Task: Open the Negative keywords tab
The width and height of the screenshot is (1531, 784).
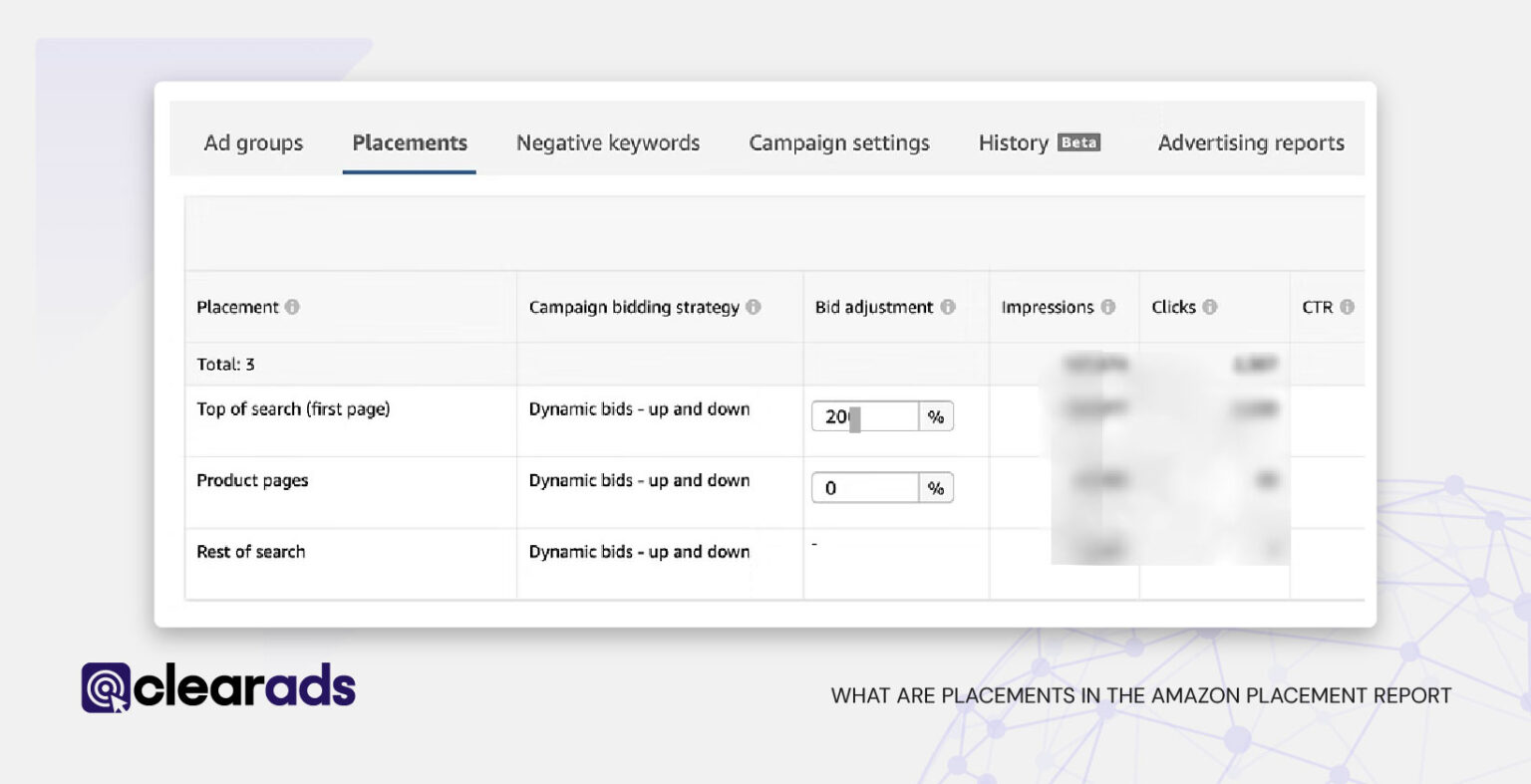Action: (607, 142)
